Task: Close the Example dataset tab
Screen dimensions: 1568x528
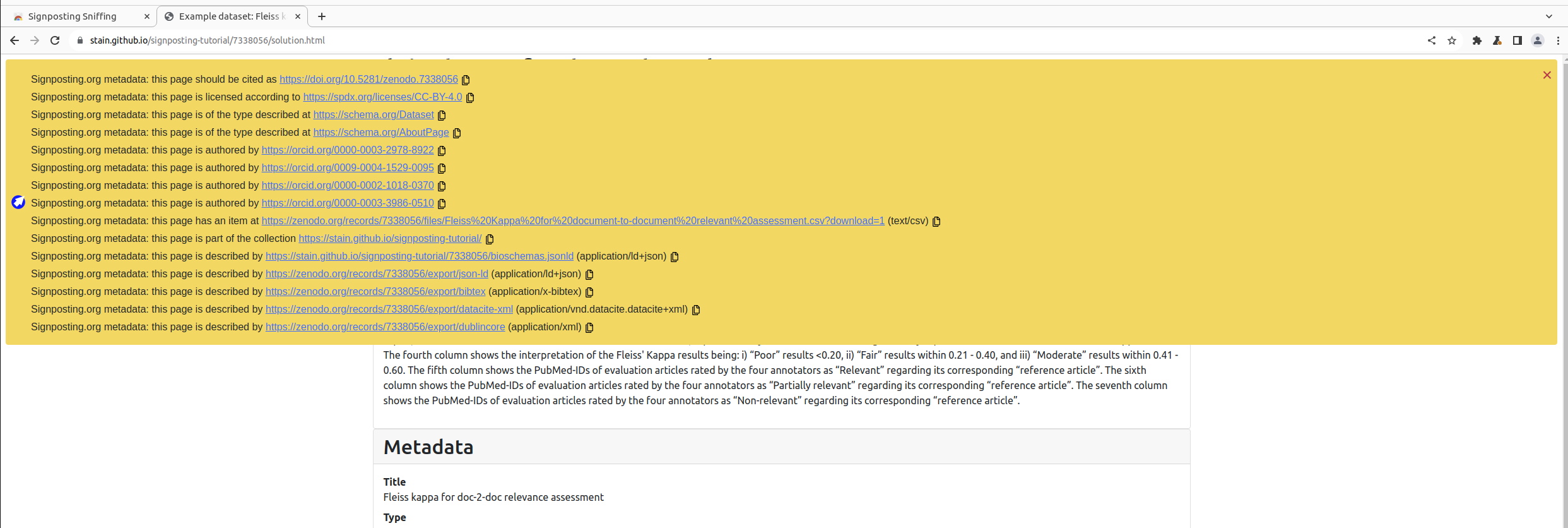Action: (x=297, y=16)
